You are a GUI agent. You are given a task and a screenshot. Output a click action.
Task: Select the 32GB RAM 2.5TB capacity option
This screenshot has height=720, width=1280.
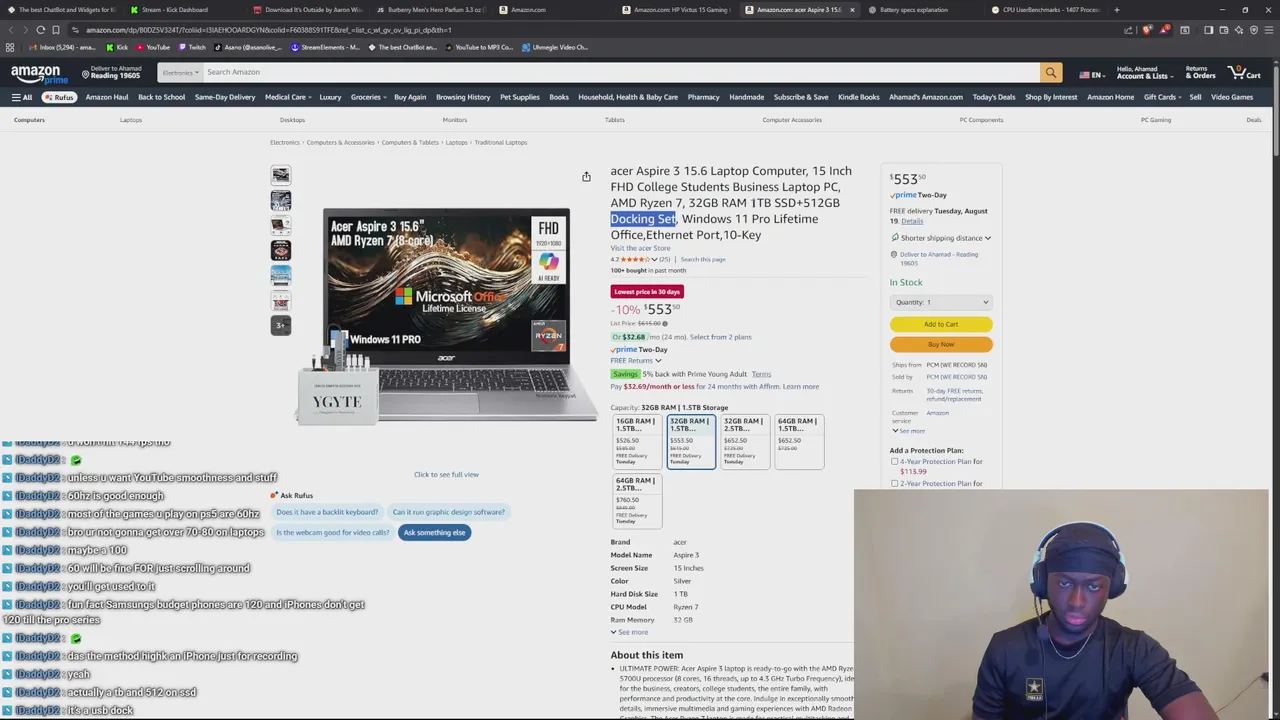point(745,441)
